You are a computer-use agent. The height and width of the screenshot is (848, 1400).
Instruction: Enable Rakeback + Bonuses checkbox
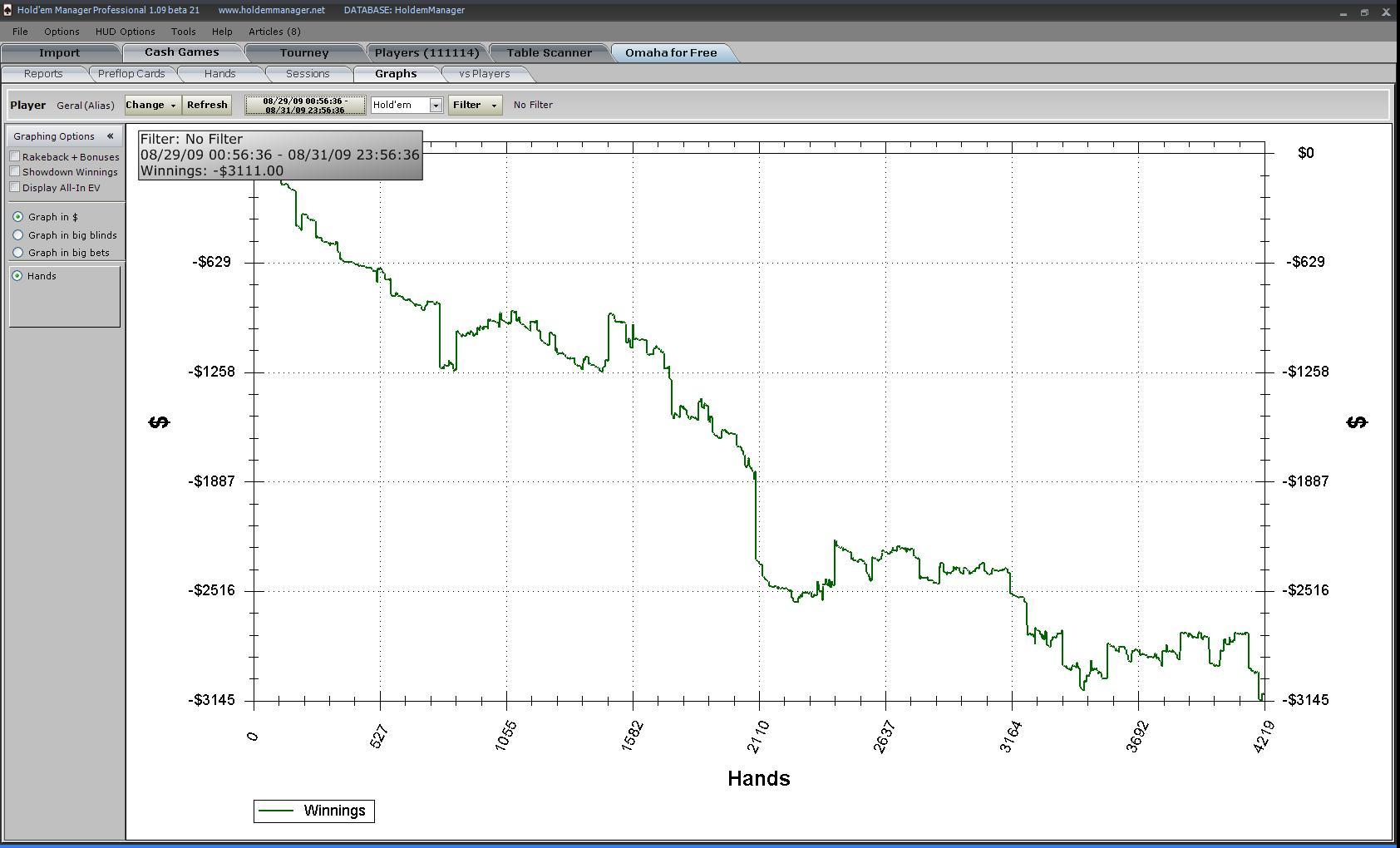pos(15,156)
